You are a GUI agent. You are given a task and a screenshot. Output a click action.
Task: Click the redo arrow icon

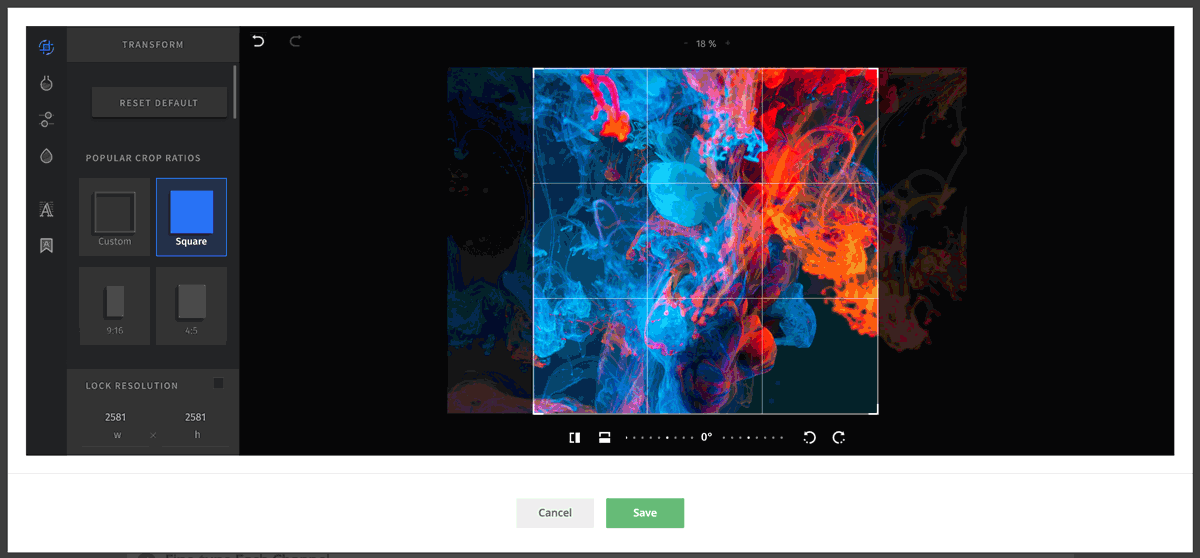click(x=295, y=41)
